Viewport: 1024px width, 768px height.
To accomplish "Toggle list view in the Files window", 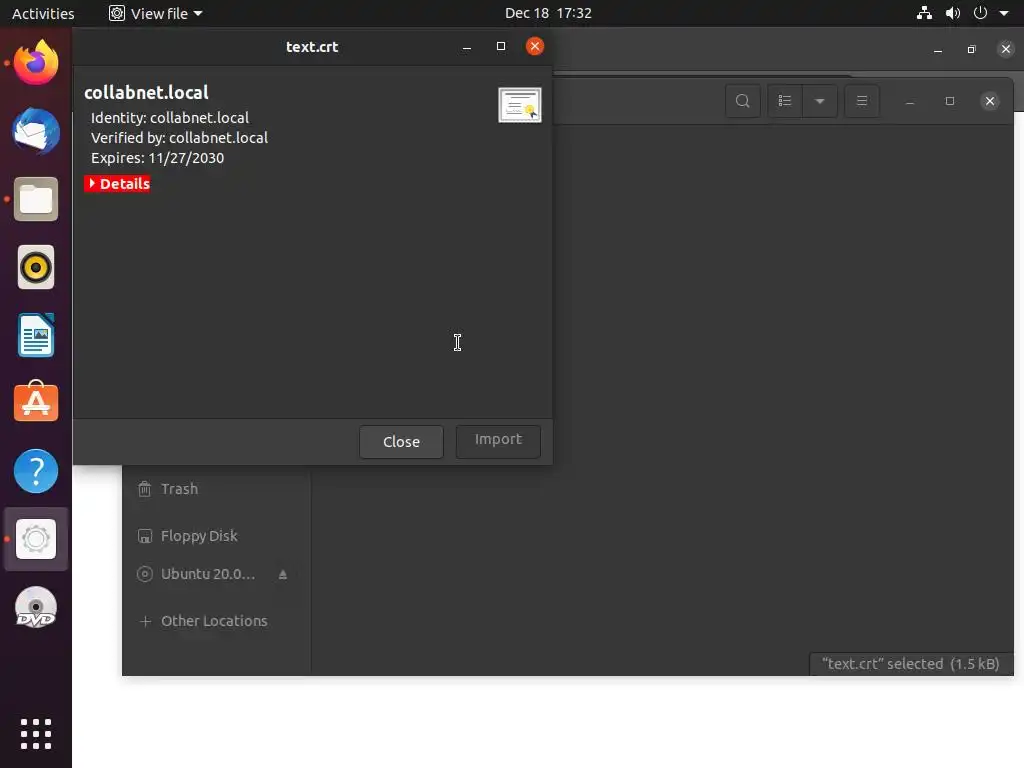I will [x=785, y=101].
